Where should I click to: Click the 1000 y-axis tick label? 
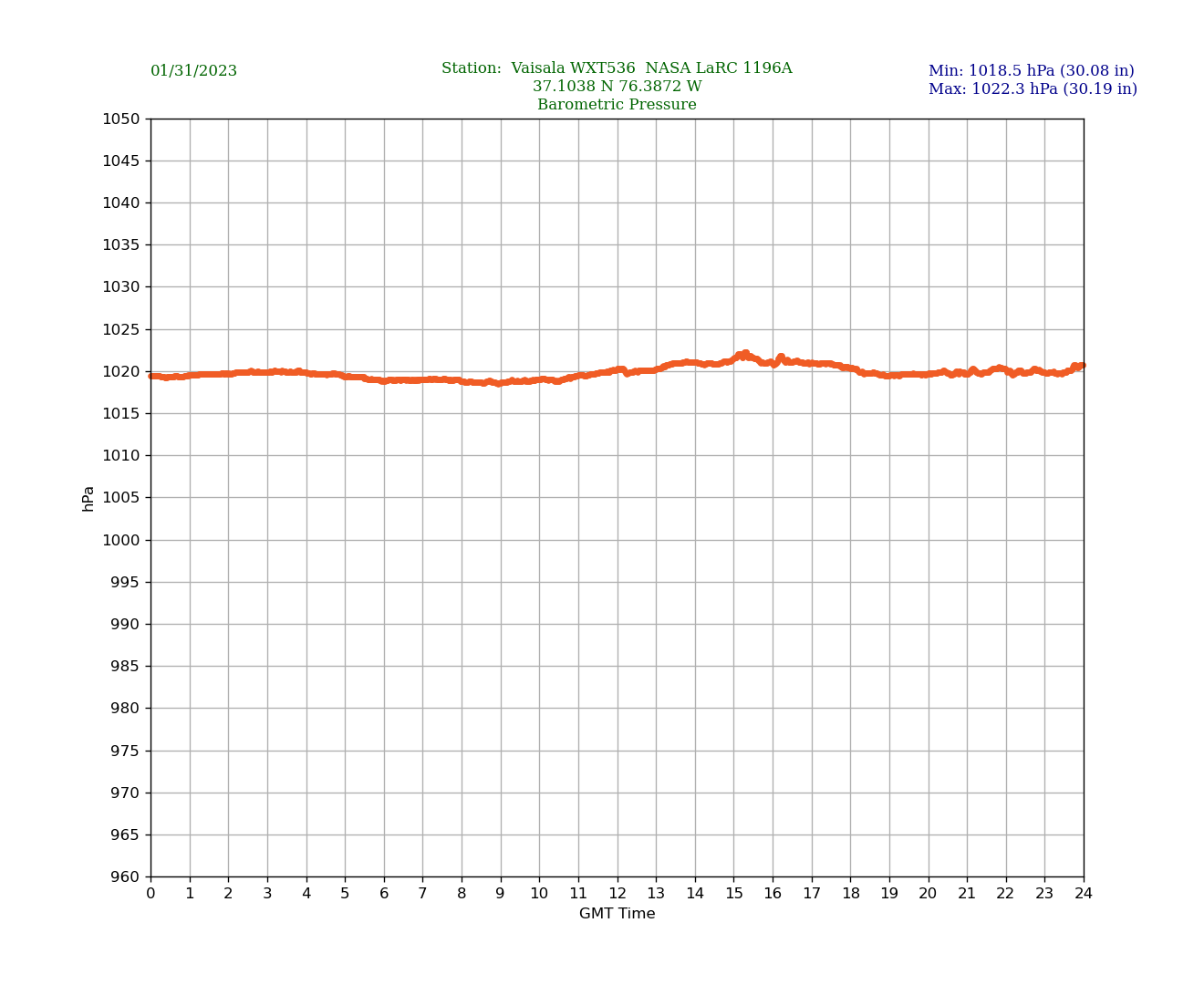120,540
